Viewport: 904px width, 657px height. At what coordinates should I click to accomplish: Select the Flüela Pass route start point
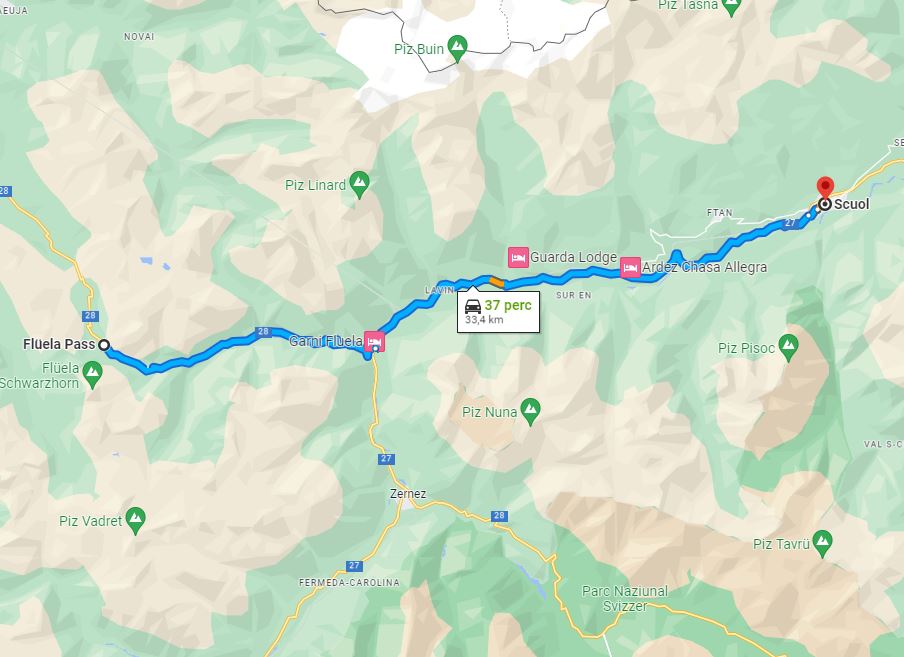104,345
